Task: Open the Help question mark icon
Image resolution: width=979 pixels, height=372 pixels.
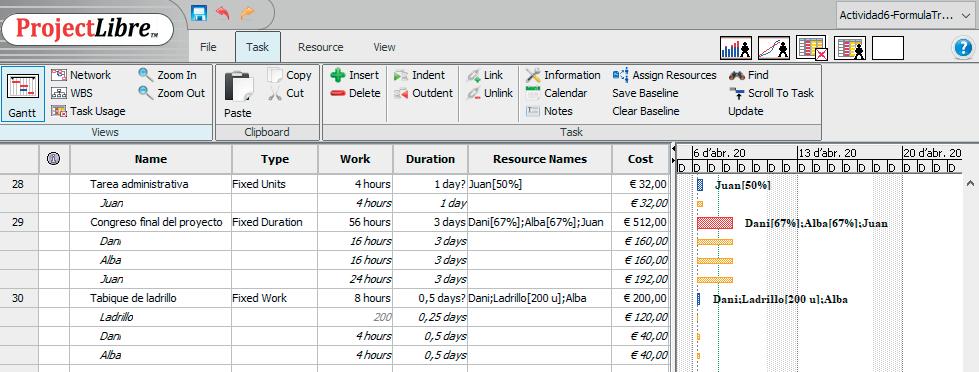Action: pos(963,47)
